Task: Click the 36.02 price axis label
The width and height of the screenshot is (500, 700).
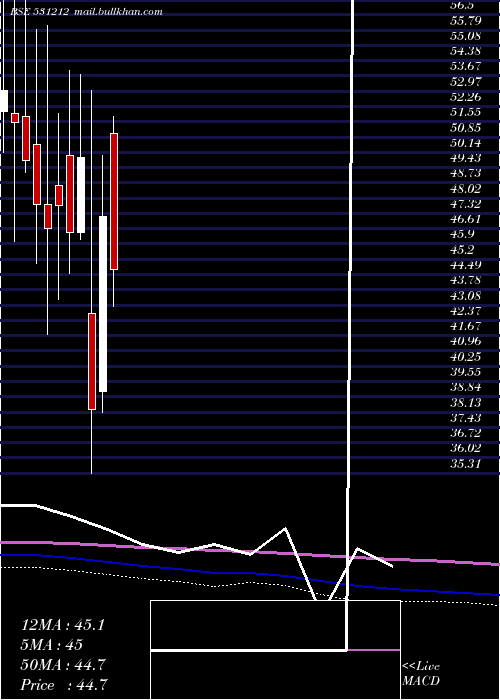Action: 466,449
